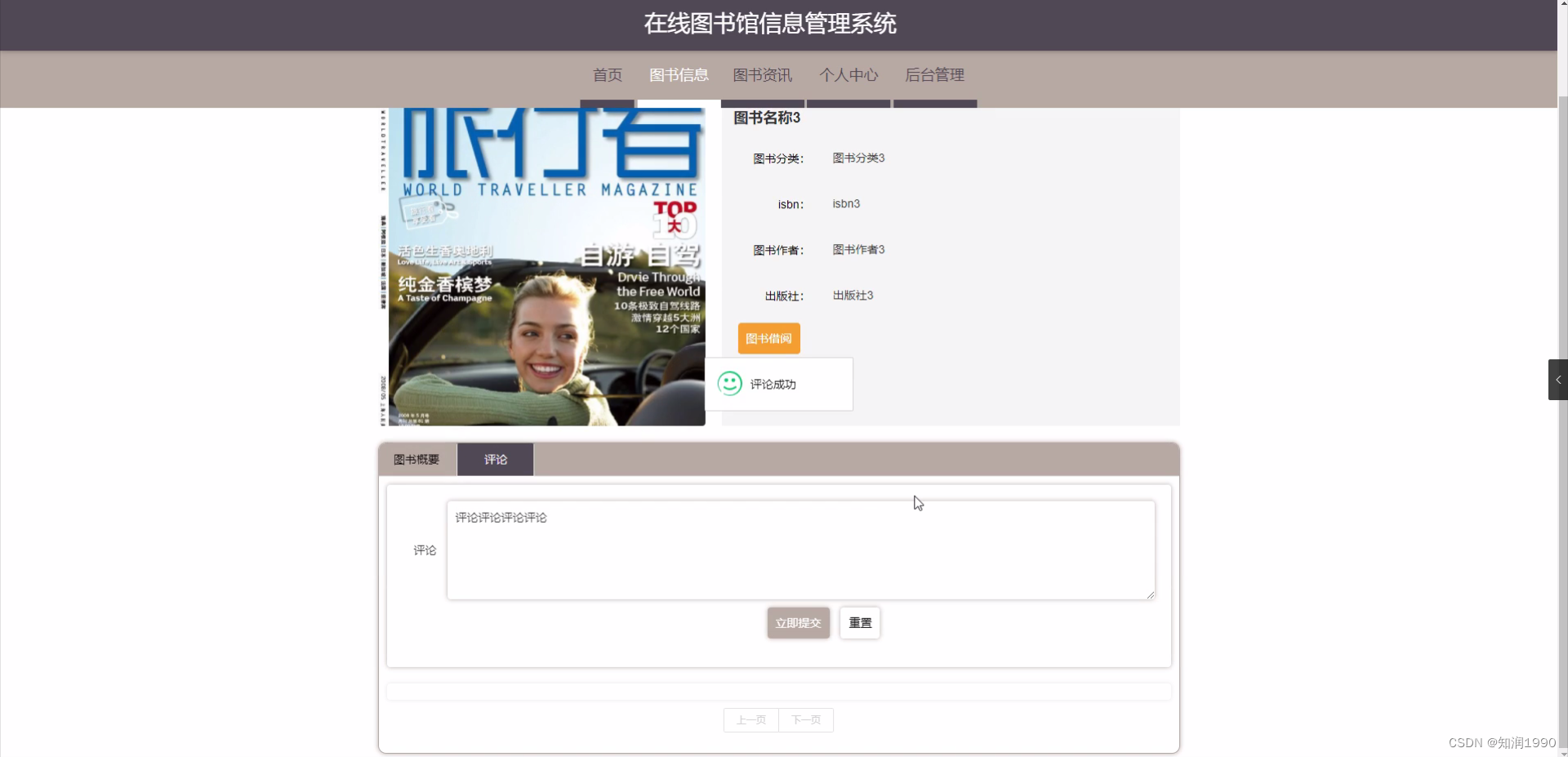Collapse the side panel using the right-edge arrow
Image resolution: width=1568 pixels, height=757 pixels.
click(x=1558, y=379)
